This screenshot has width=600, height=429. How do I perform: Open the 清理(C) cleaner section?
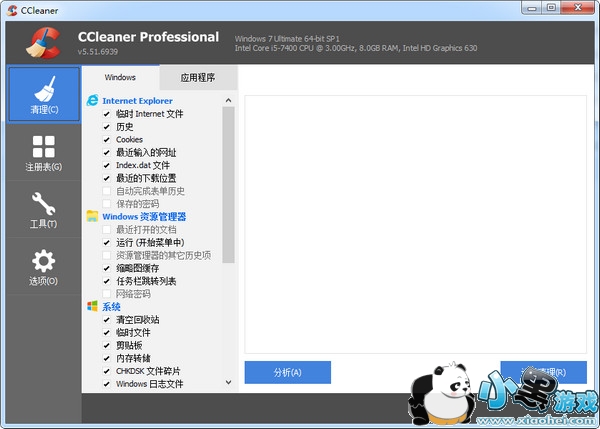tap(44, 95)
